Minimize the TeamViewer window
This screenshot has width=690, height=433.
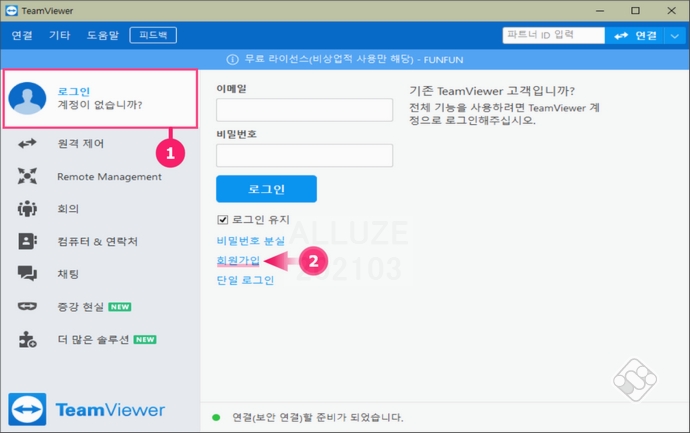click(600, 11)
